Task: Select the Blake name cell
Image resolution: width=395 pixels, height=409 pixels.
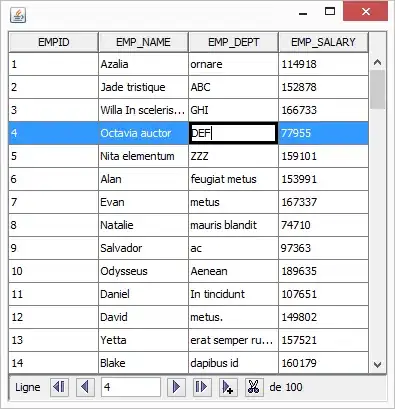Action: click(143, 363)
